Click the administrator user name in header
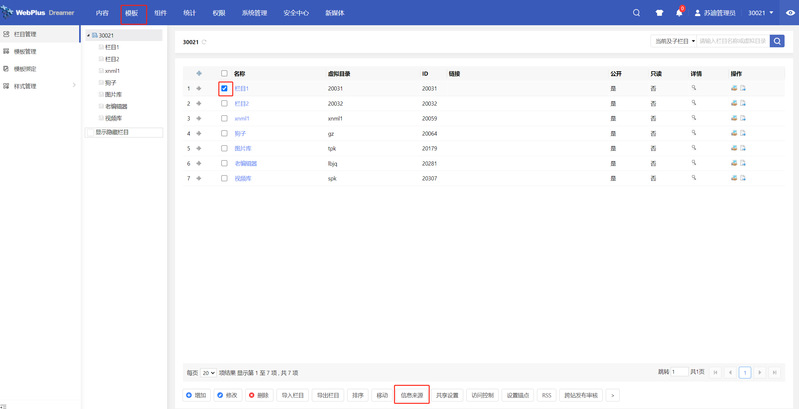Screen dimensions: 799x409 coord(714,13)
